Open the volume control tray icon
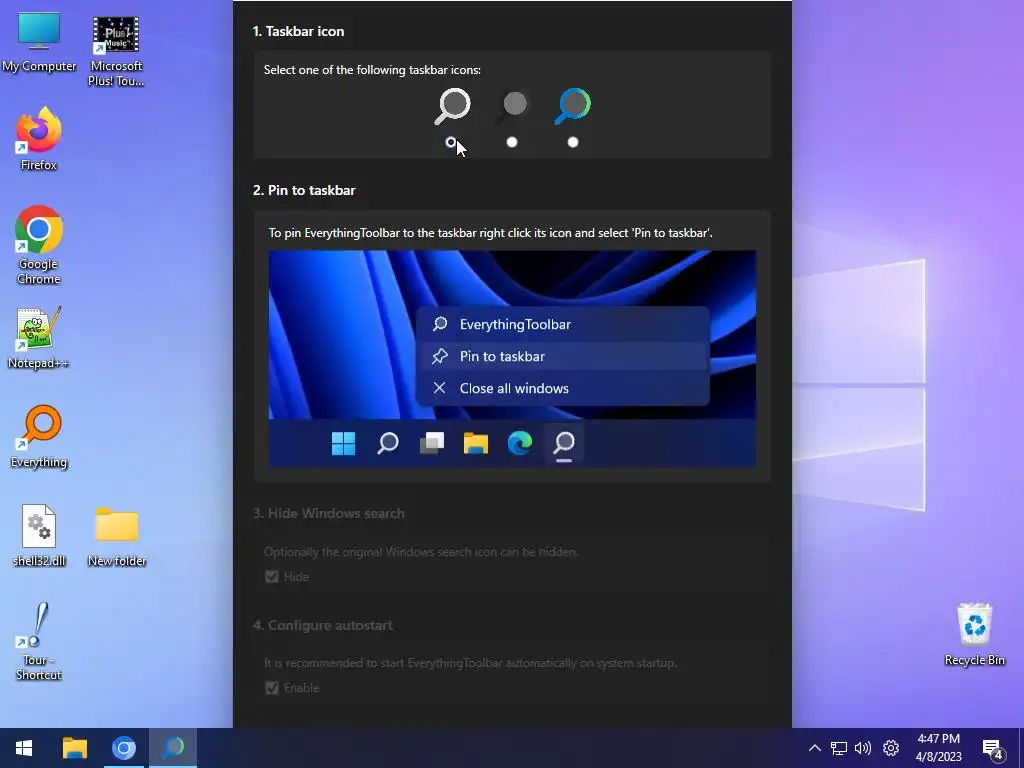This screenshot has height=768, width=1024. [863, 748]
